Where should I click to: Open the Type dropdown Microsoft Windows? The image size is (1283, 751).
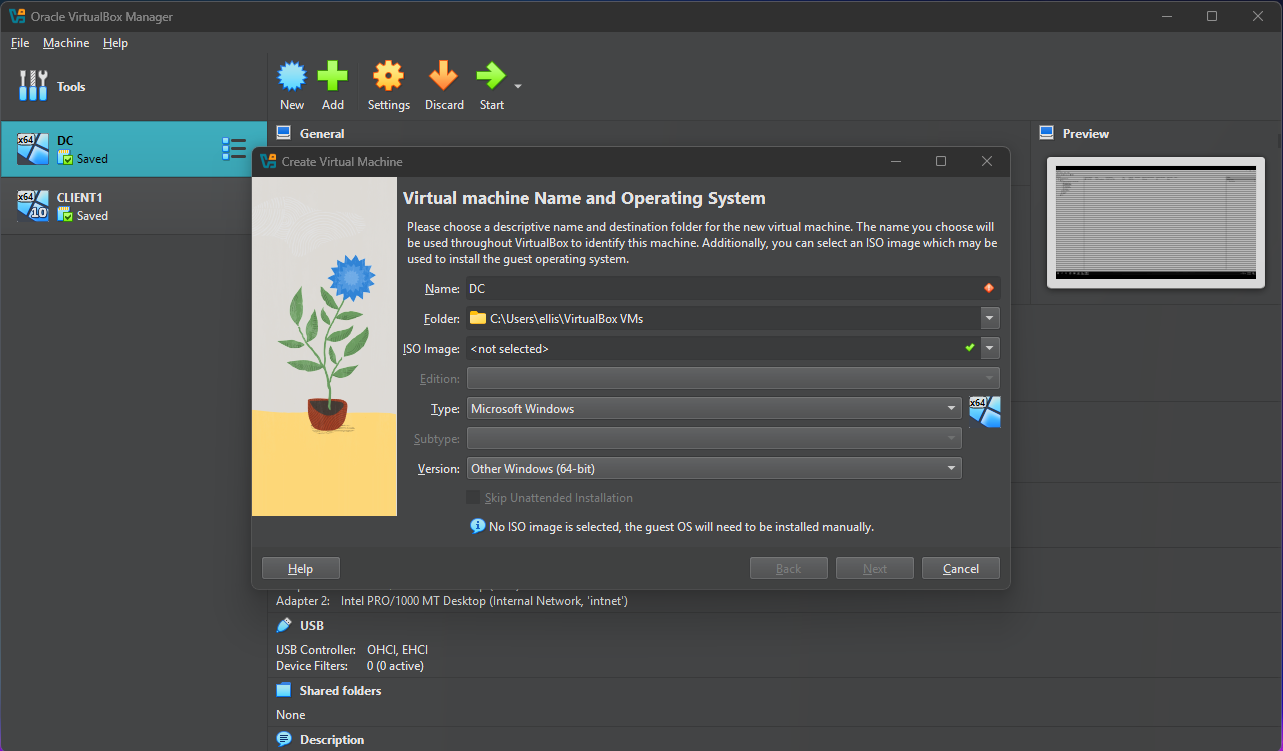pos(714,408)
